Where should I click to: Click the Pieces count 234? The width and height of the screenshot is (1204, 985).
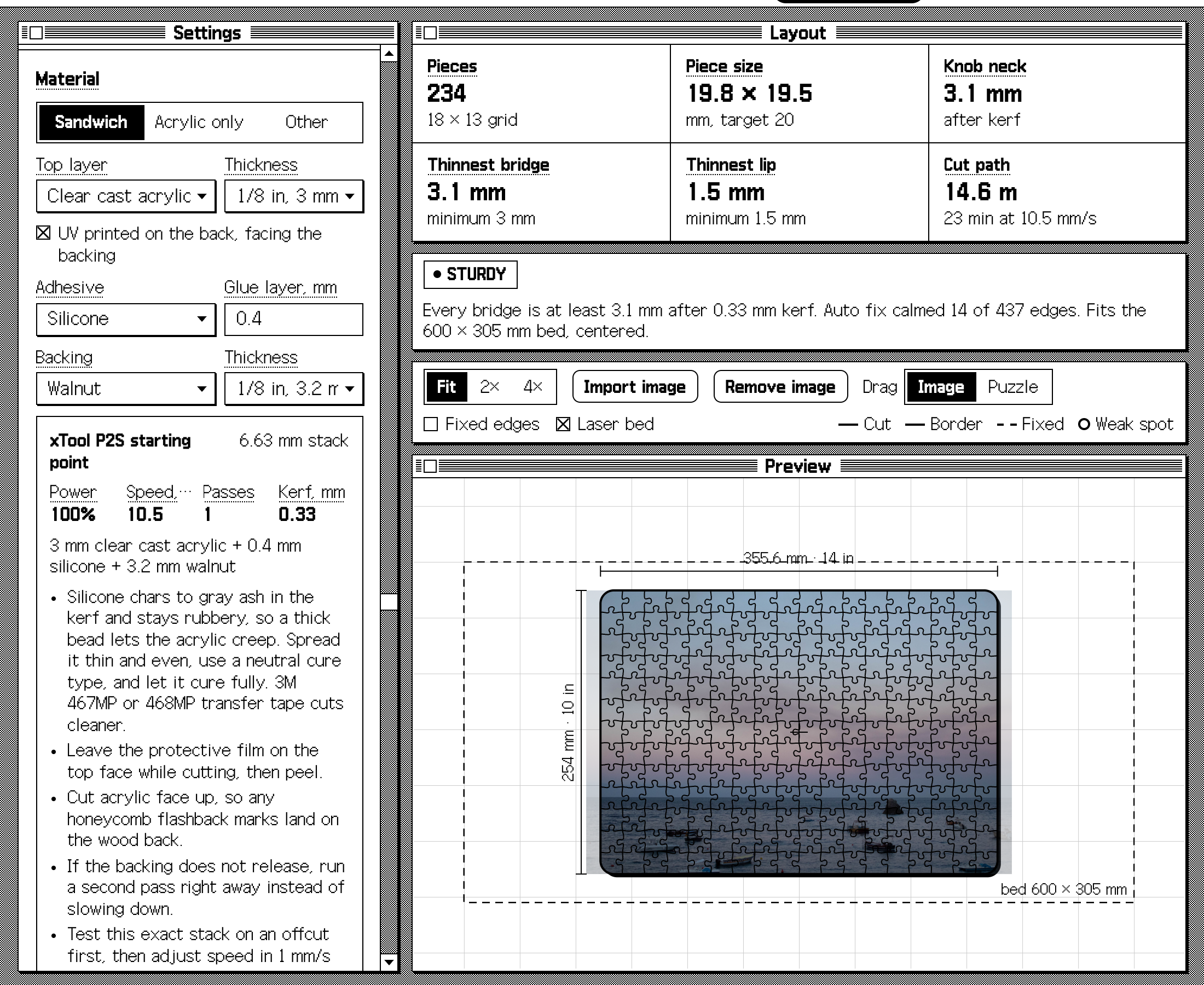(447, 94)
